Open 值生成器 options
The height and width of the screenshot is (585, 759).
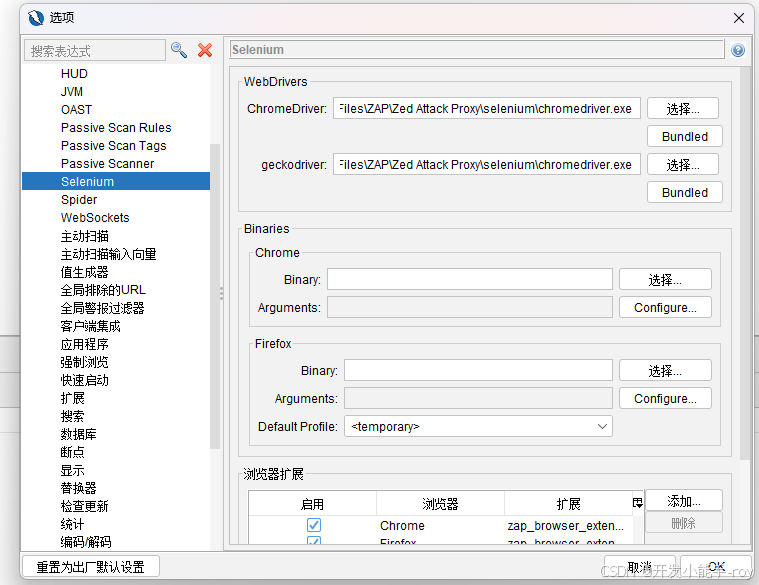click(x=85, y=272)
